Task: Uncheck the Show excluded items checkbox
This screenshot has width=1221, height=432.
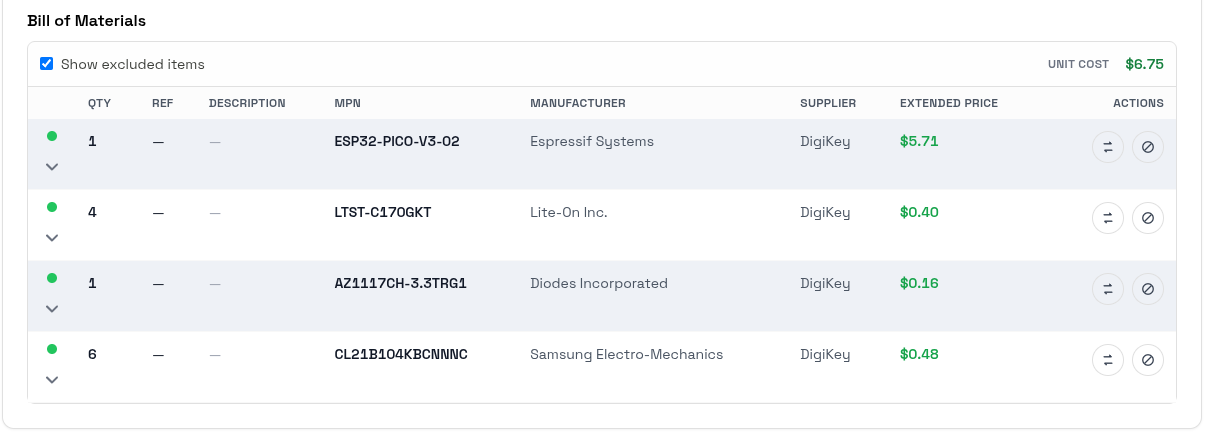Action: [x=47, y=64]
